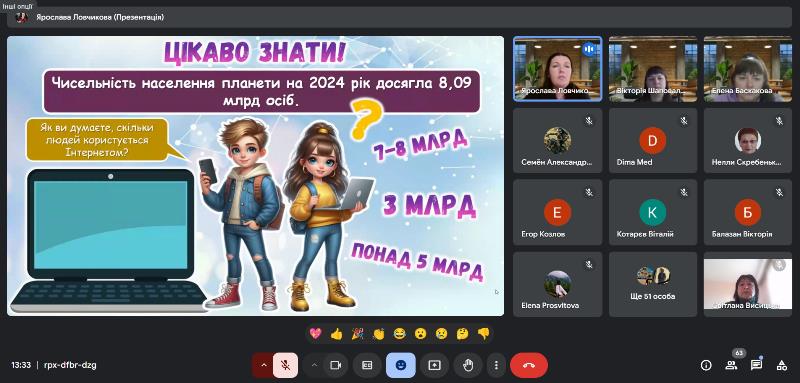The height and width of the screenshot is (383, 800).
Task: Raise hand in the meeting
Action: click(x=468, y=365)
